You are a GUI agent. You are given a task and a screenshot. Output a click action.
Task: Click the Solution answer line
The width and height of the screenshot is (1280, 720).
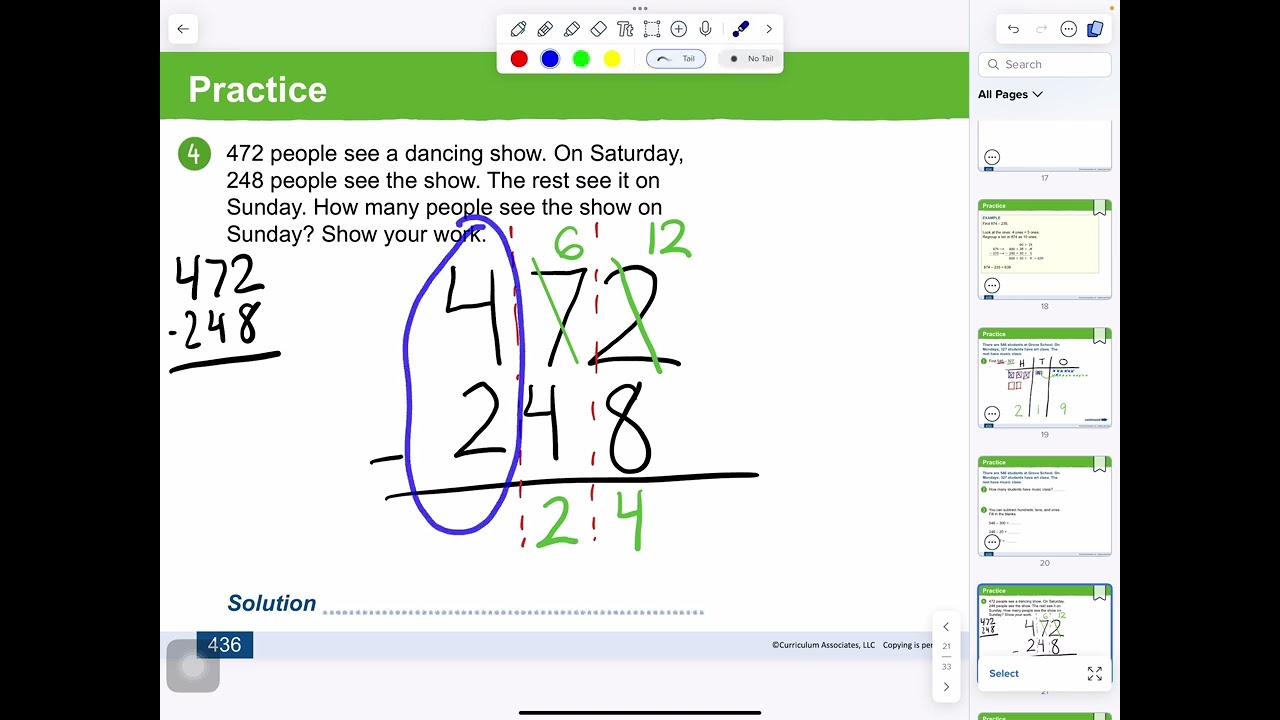coord(513,611)
